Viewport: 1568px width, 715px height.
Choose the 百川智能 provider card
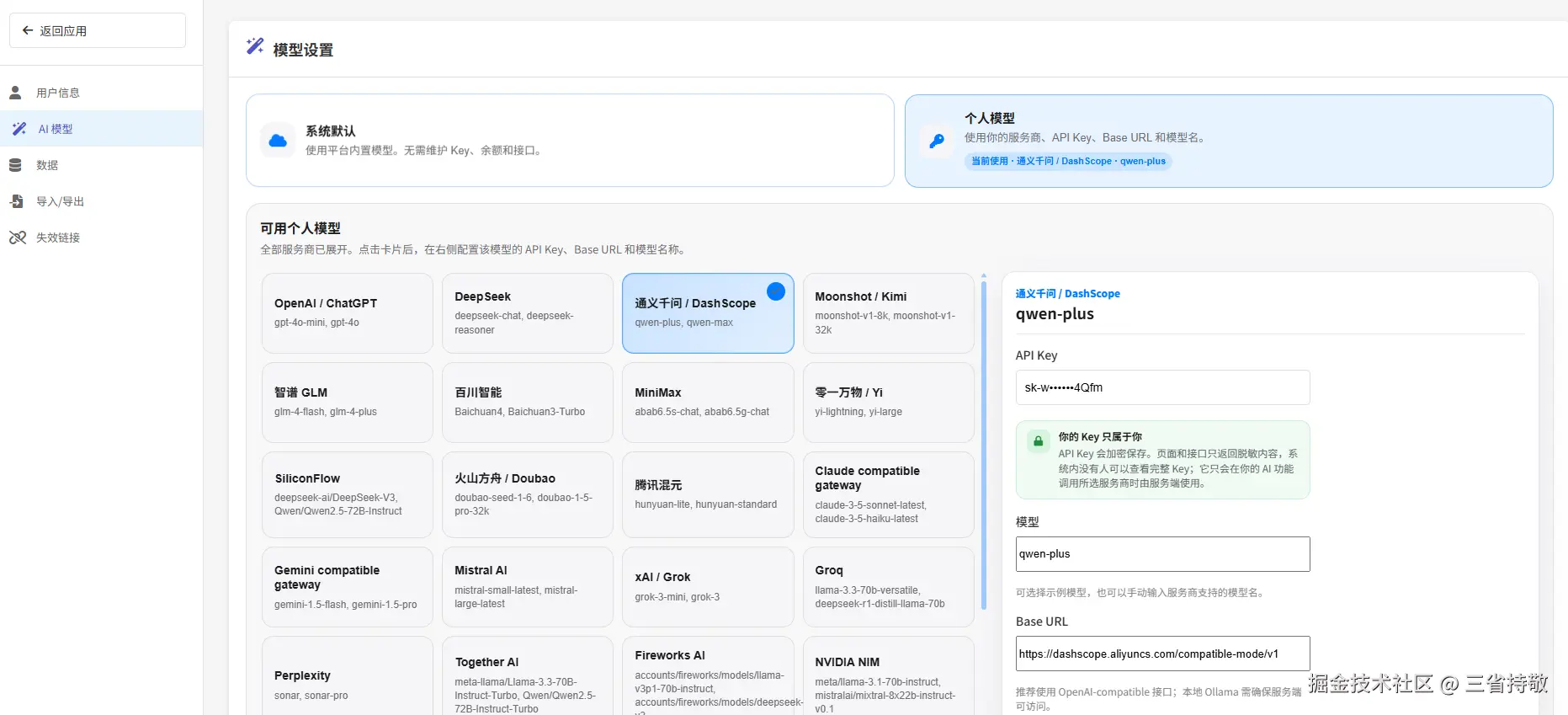[528, 403]
